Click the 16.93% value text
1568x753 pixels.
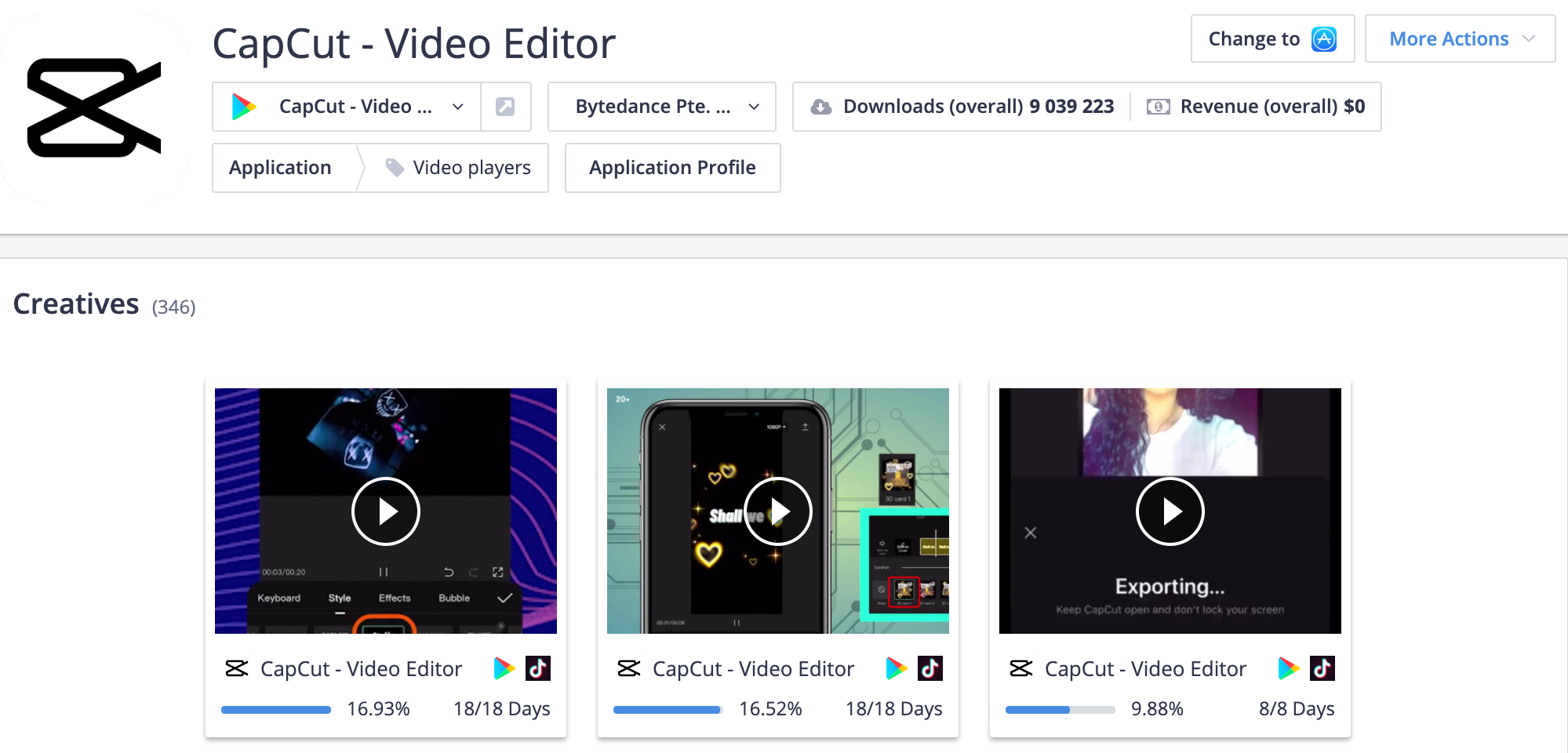tap(378, 709)
